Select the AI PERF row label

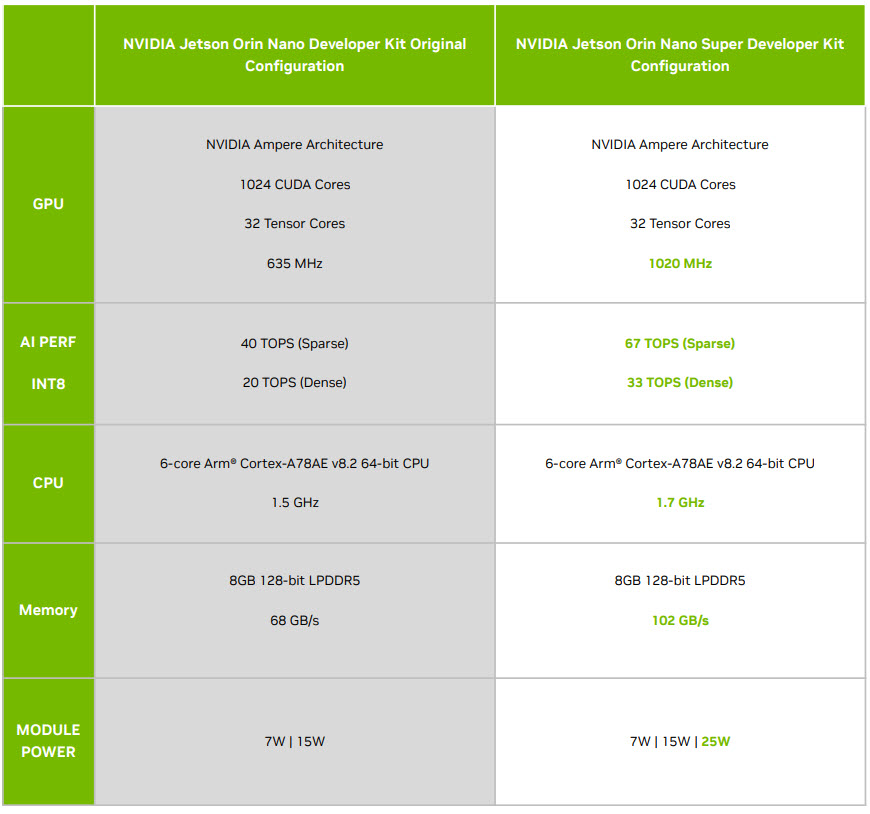point(48,342)
